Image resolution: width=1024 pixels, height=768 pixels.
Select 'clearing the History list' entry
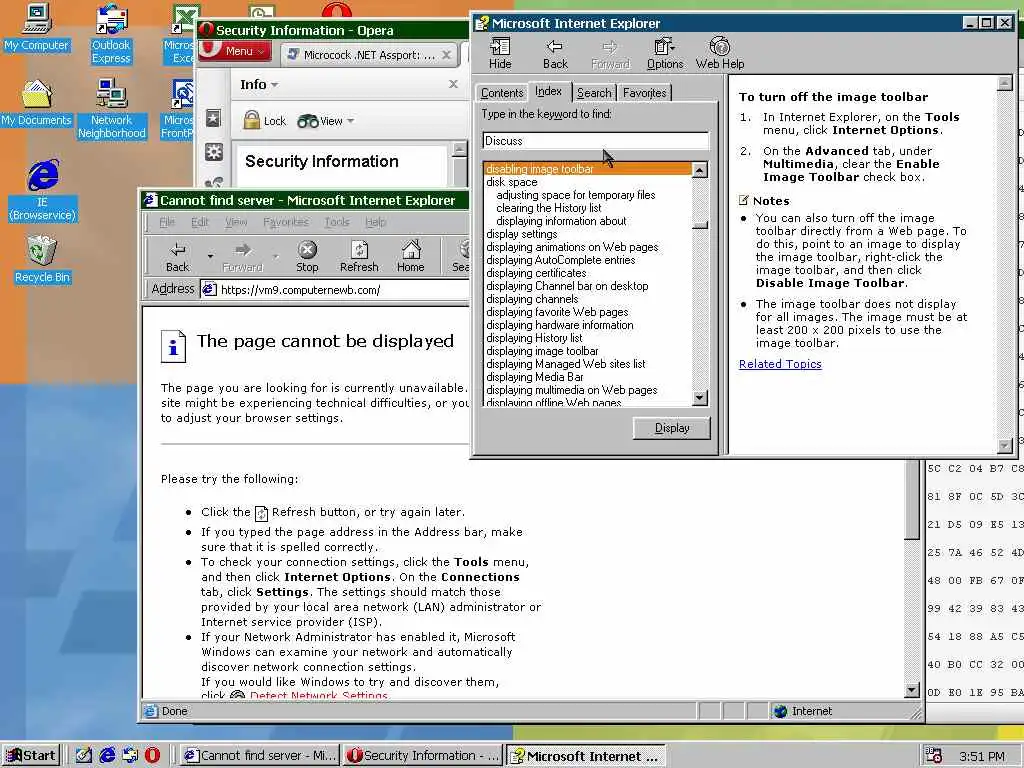pos(549,208)
